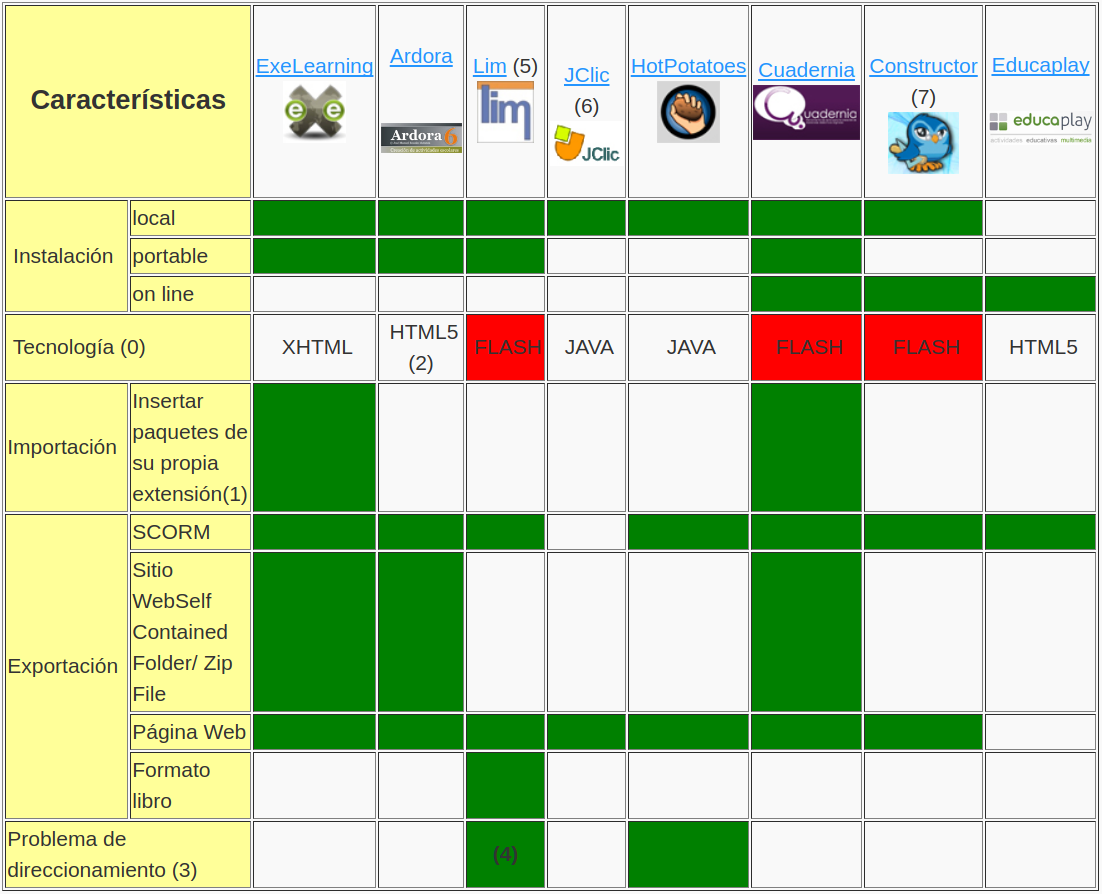Click the 'HTML5 (2)' cell under Ardora
Image resolution: width=1102 pixels, height=894 pixels.
(x=421, y=347)
